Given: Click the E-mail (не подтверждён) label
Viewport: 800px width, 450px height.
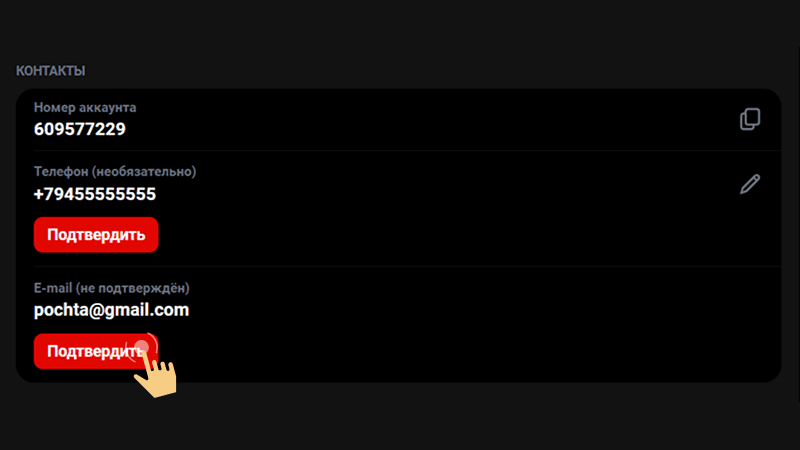Looking at the screenshot, I should pyautogui.click(x=111, y=288).
